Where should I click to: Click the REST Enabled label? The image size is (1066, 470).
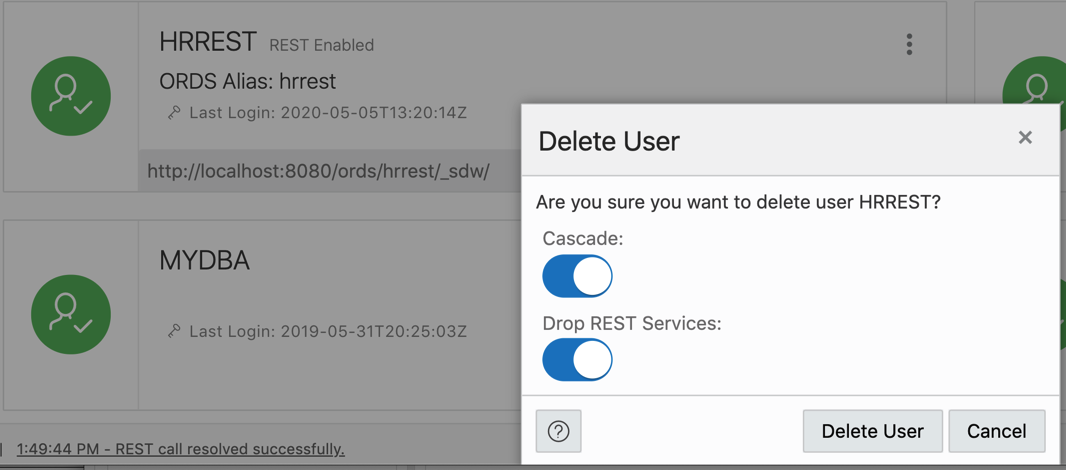(322, 46)
